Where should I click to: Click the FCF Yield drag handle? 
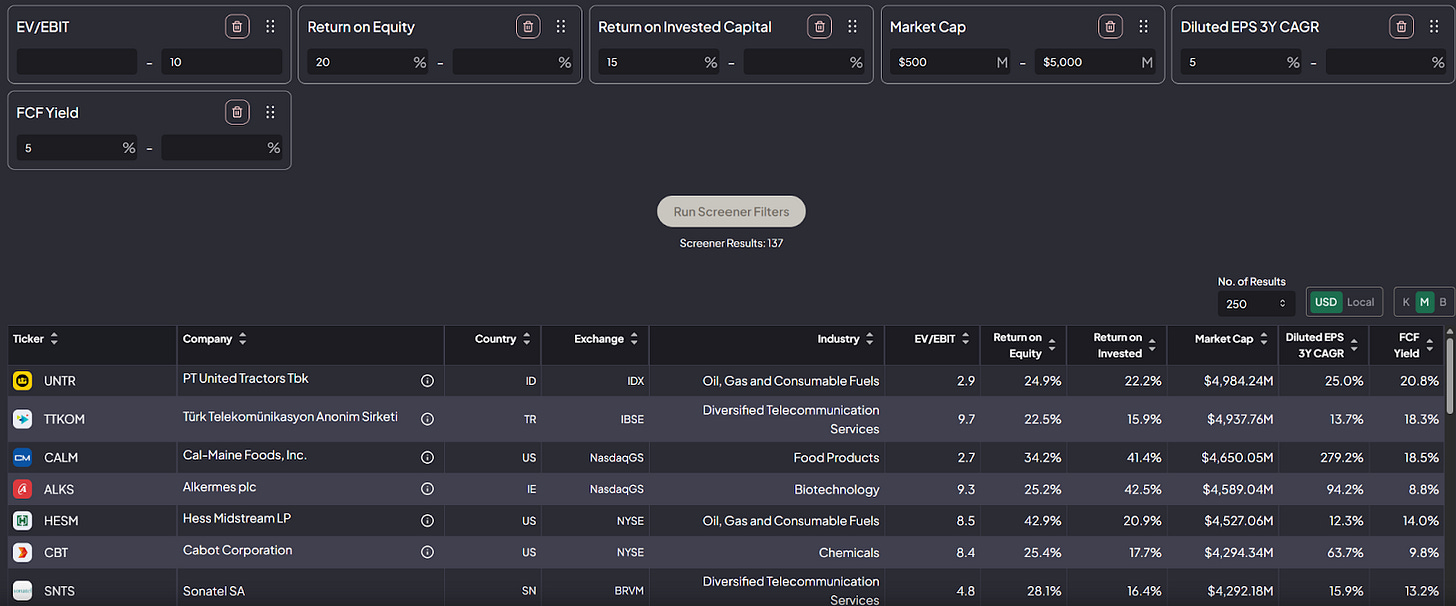pyautogui.click(x=270, y=112)
